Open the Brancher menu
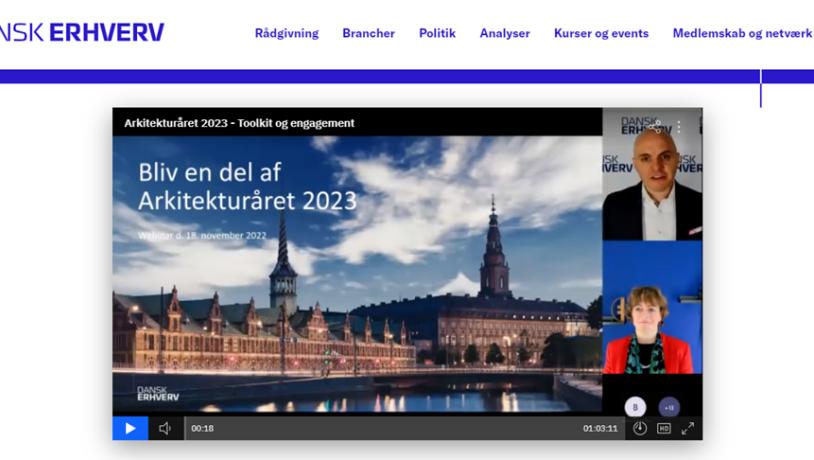Viewport: 814px width, 460px height. (369, 33)
